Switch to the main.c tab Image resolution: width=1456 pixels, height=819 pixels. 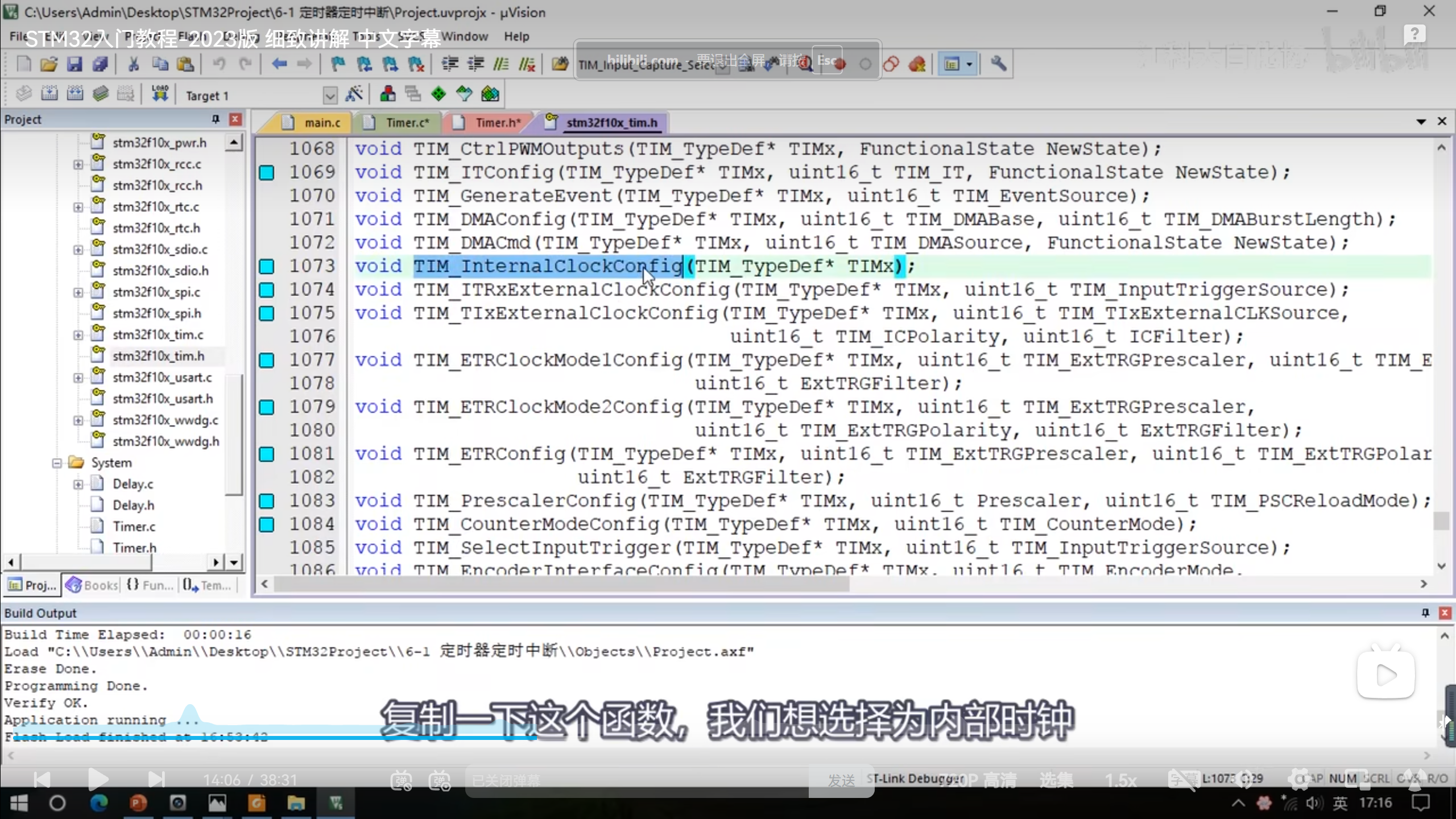[x=321, y=123]
